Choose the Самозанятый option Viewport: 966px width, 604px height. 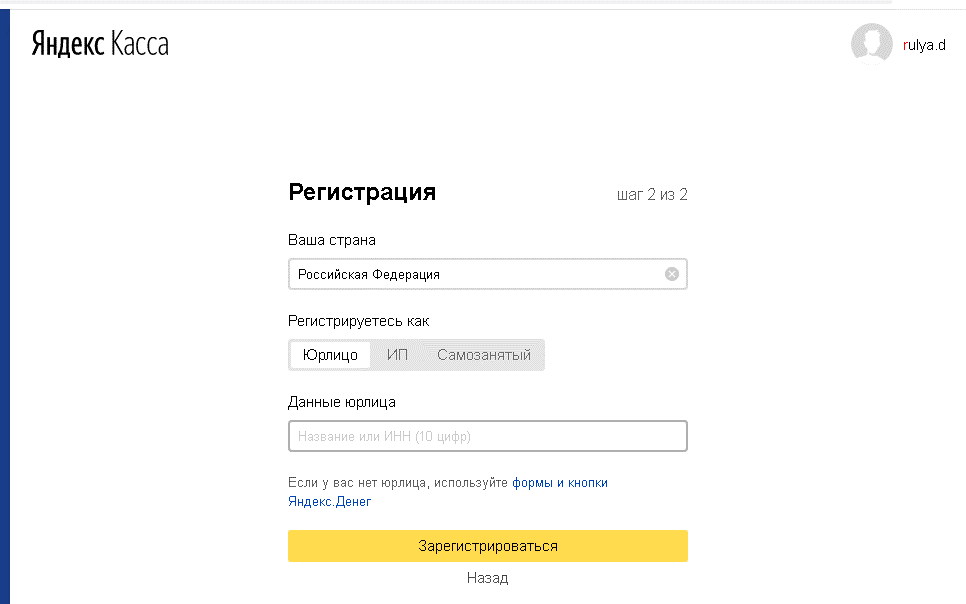[x=484, y=355]
